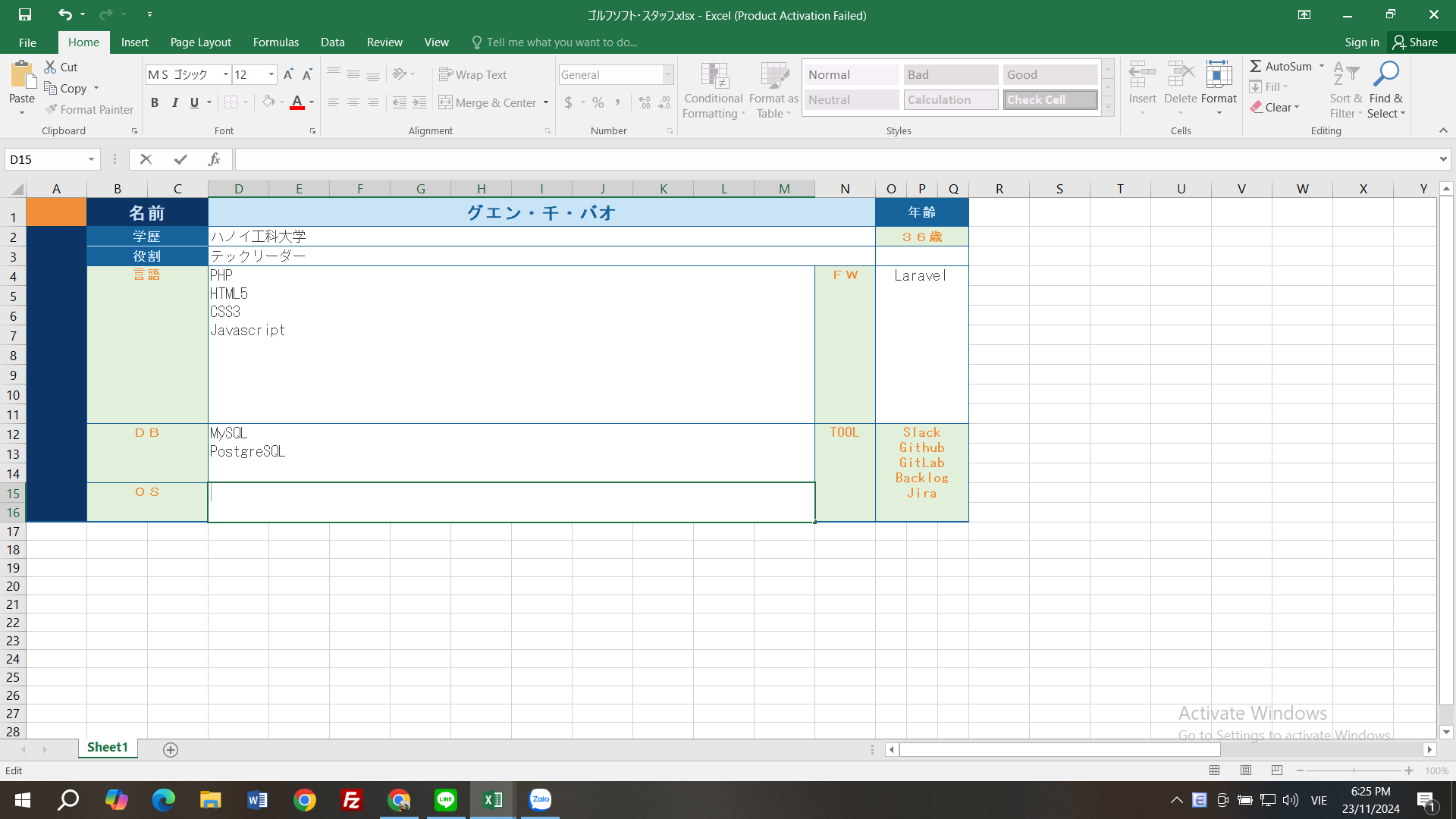Apply the Bad cell style
The image size is (1456, 819).
pyautogui.click(x=950, y=74)
